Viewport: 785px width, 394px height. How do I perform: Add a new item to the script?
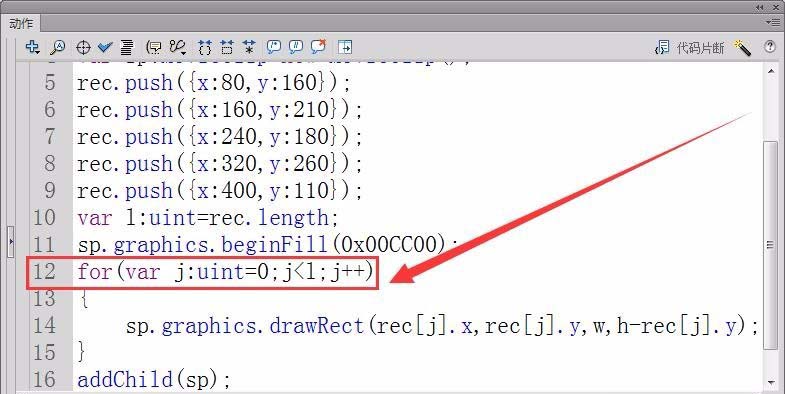click(x=33, y=47)
